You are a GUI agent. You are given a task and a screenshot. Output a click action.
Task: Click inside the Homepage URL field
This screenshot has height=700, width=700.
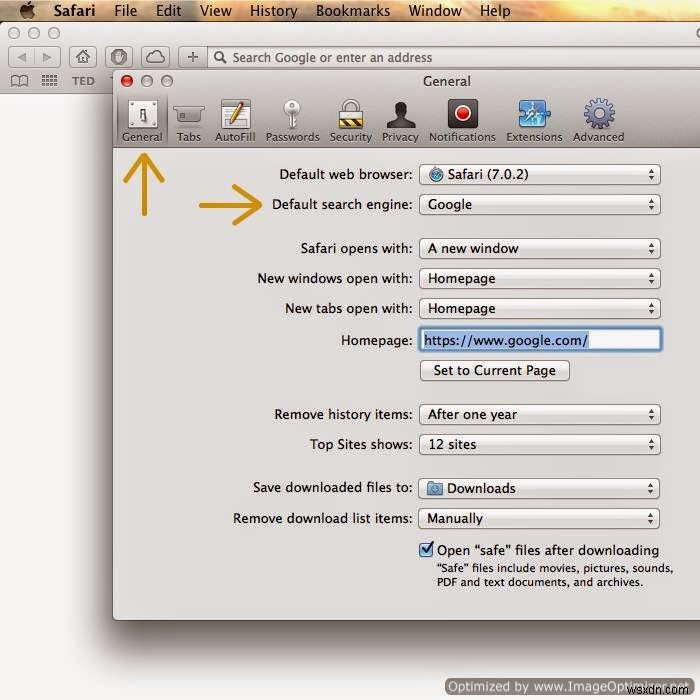pyautogui.click(x=540, y=340)
